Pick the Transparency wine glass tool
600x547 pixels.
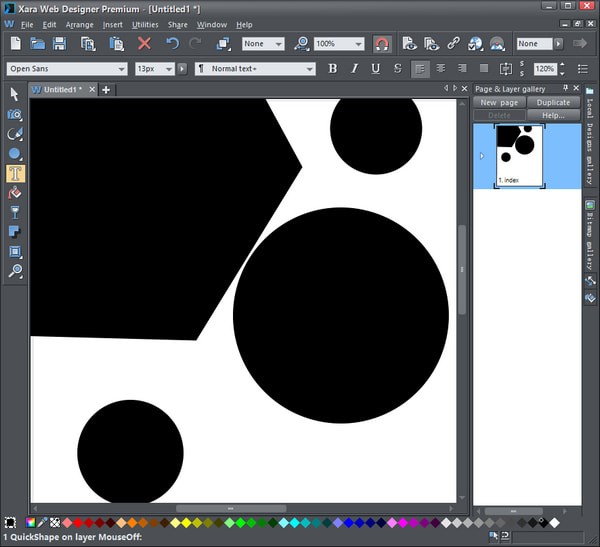point(15,212)
